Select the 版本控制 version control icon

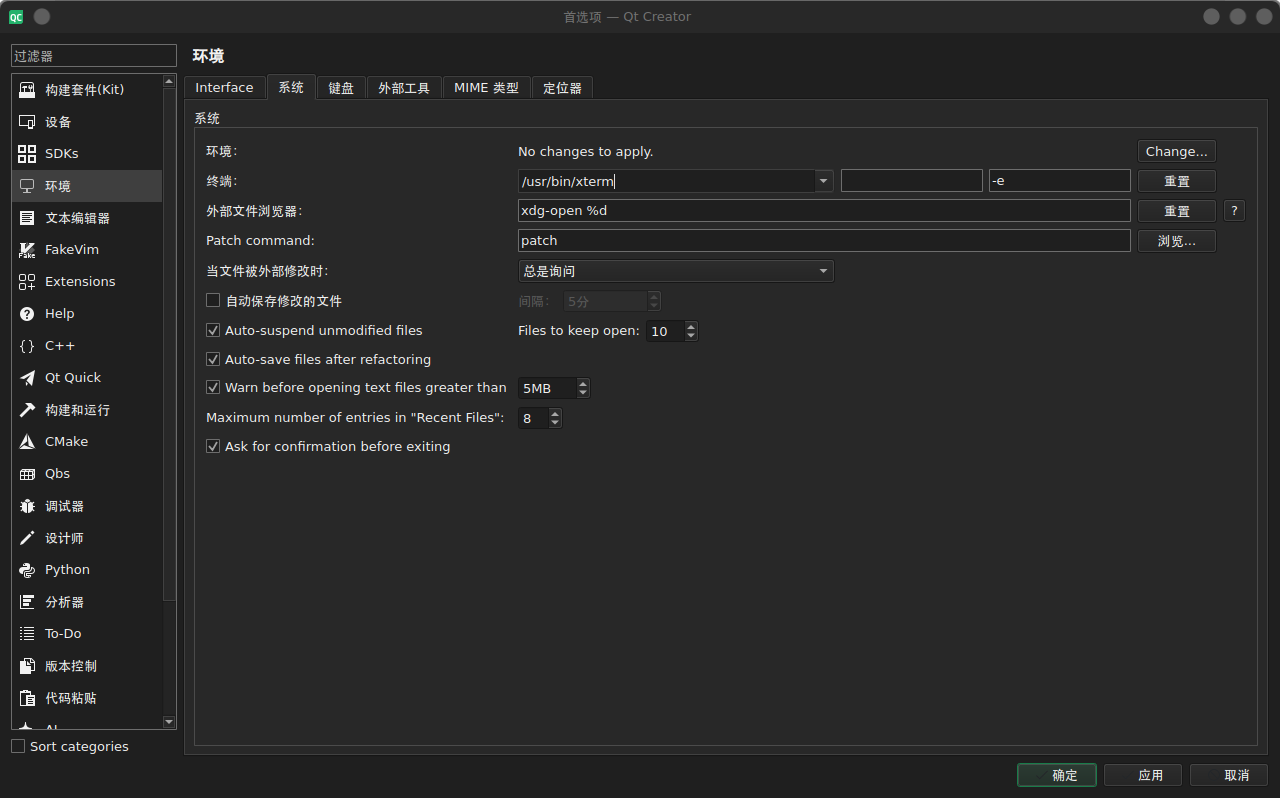coord(27,666)
